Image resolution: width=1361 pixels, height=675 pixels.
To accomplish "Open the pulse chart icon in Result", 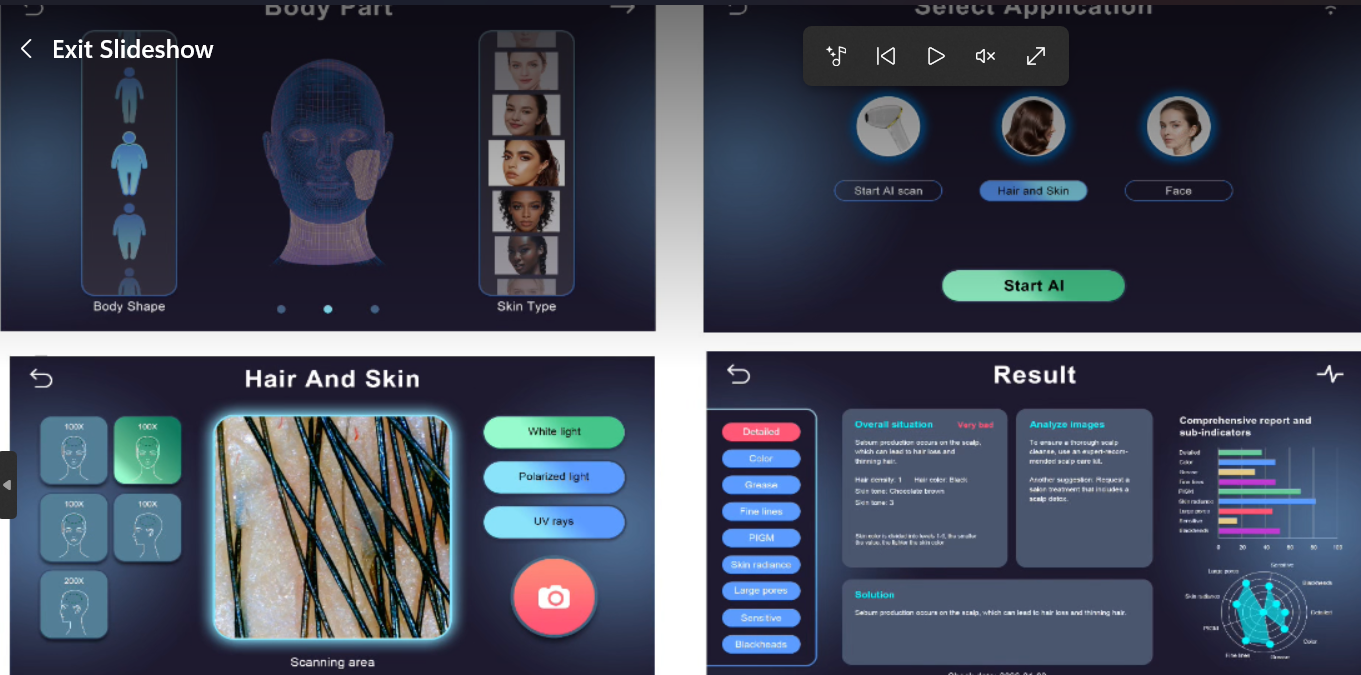I will coord(1329,374).
